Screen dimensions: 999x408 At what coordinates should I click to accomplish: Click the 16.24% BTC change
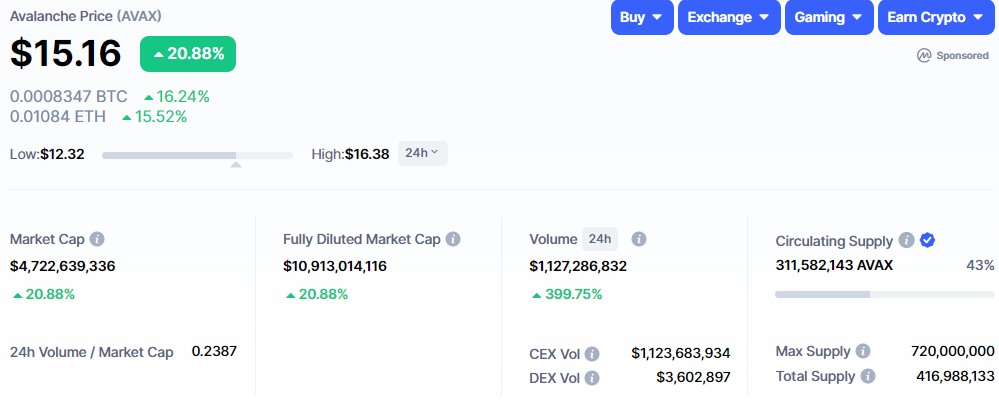177,97
